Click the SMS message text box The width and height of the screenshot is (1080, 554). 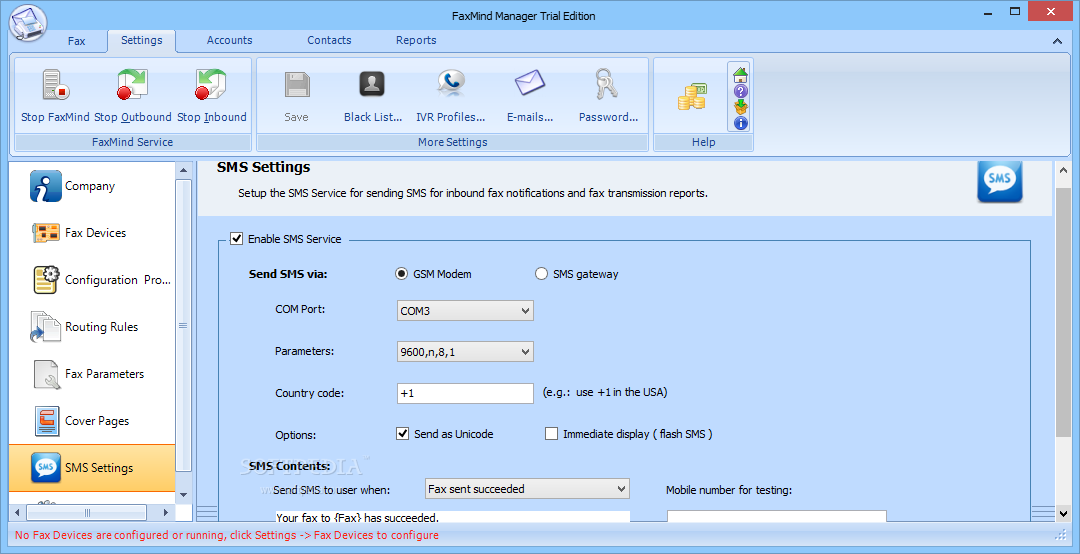tap(453, 516)
